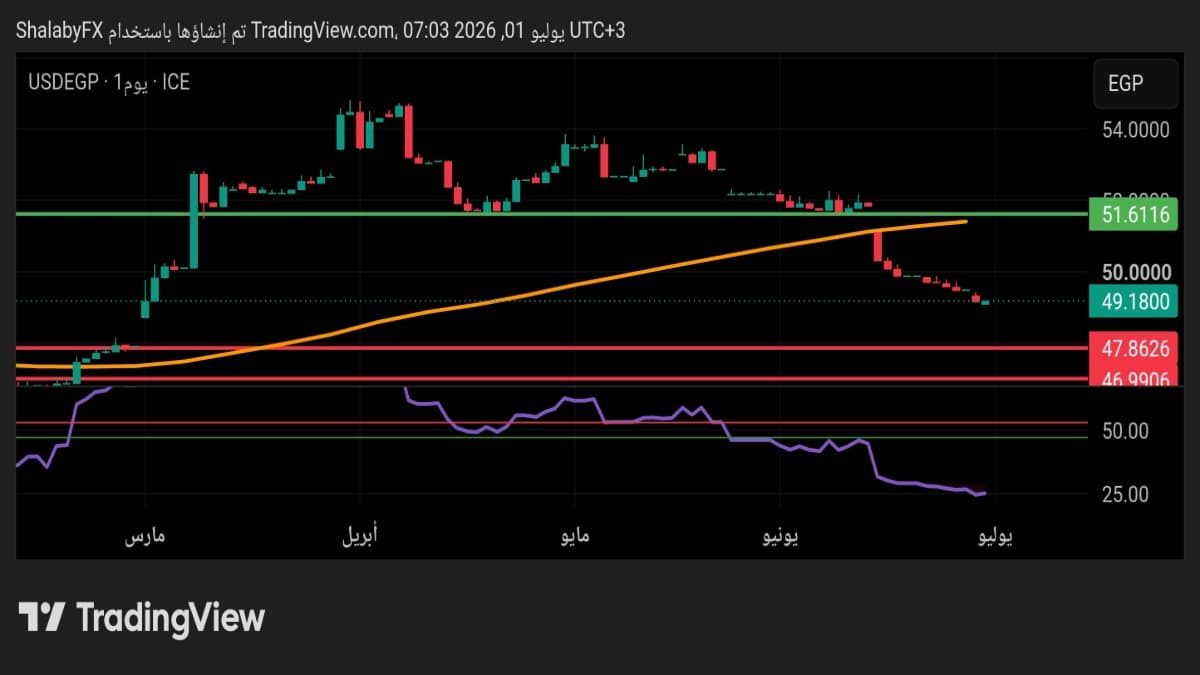The width and height of the screenshot is (1200, 675).
Task: Select the red 47.8626 price label
Action: pyautogui.click(x=1135, y=348)
